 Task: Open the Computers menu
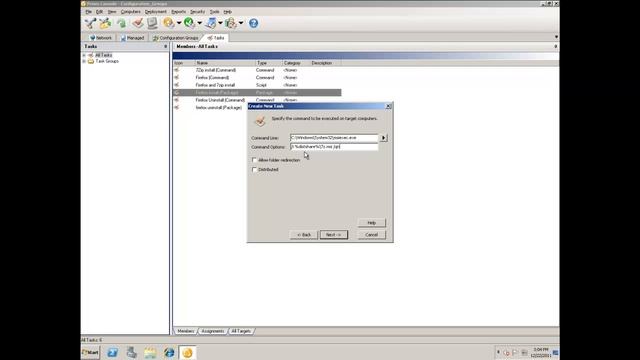click(x=131, y=12)
